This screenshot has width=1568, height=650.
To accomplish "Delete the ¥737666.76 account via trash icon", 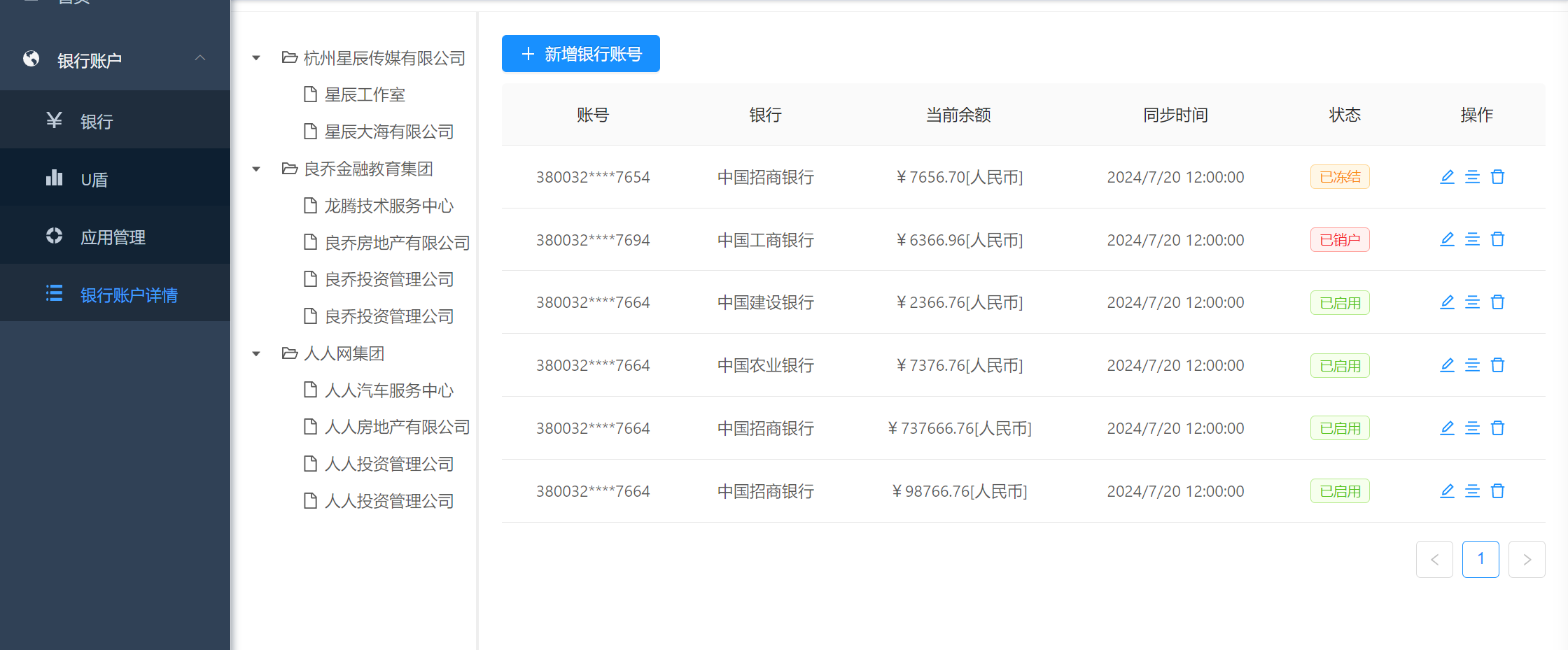I will click(1497, 428).
